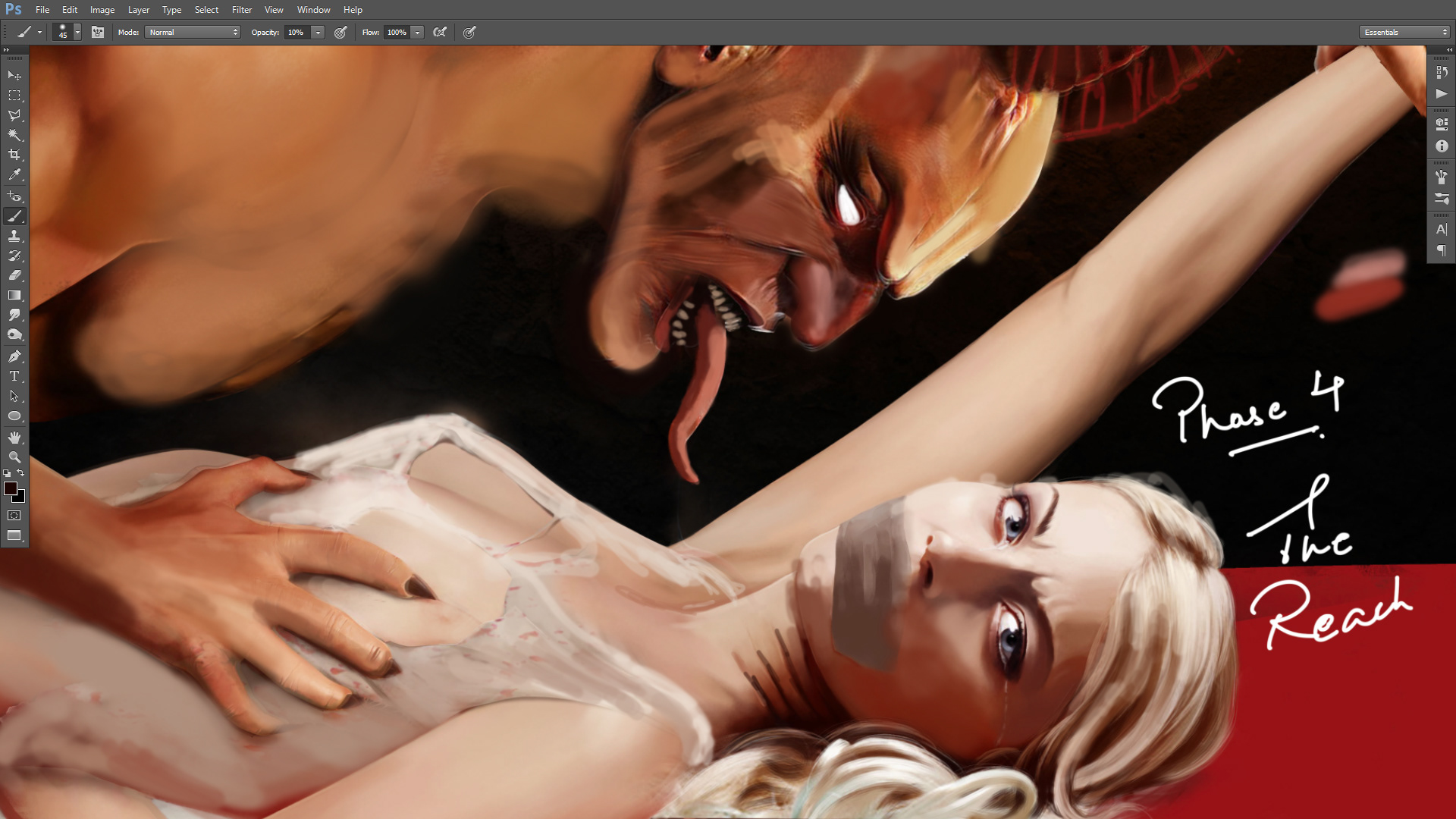Screen dimensions: 1456x819
Task: Open the Brush panel icon
Action: pos(1442,176)
